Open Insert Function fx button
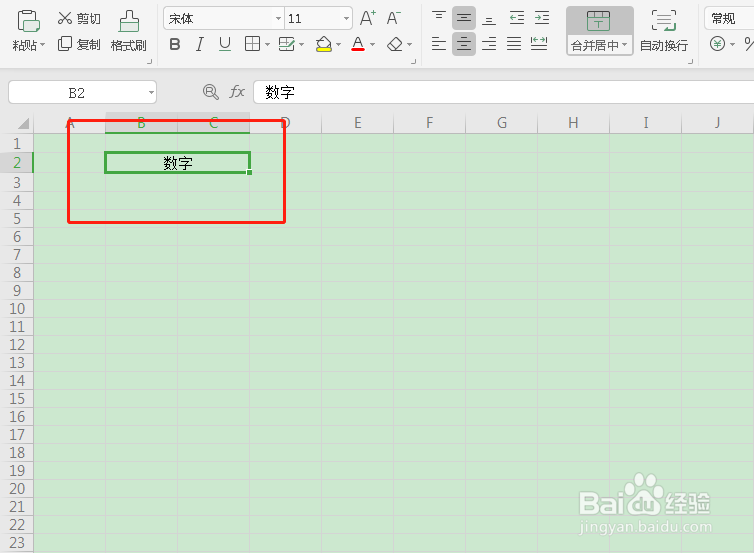This screenshot has width=754, height=553. (237, 92)
